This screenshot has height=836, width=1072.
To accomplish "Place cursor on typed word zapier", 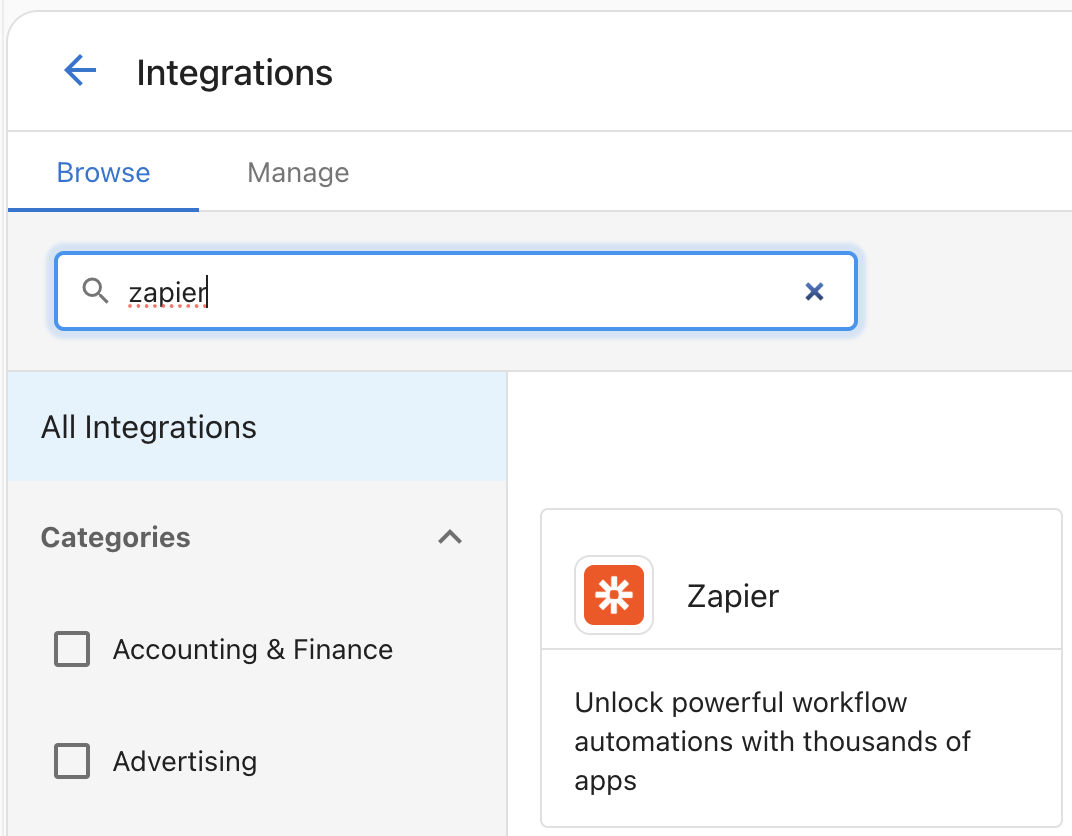I will 166,292.
